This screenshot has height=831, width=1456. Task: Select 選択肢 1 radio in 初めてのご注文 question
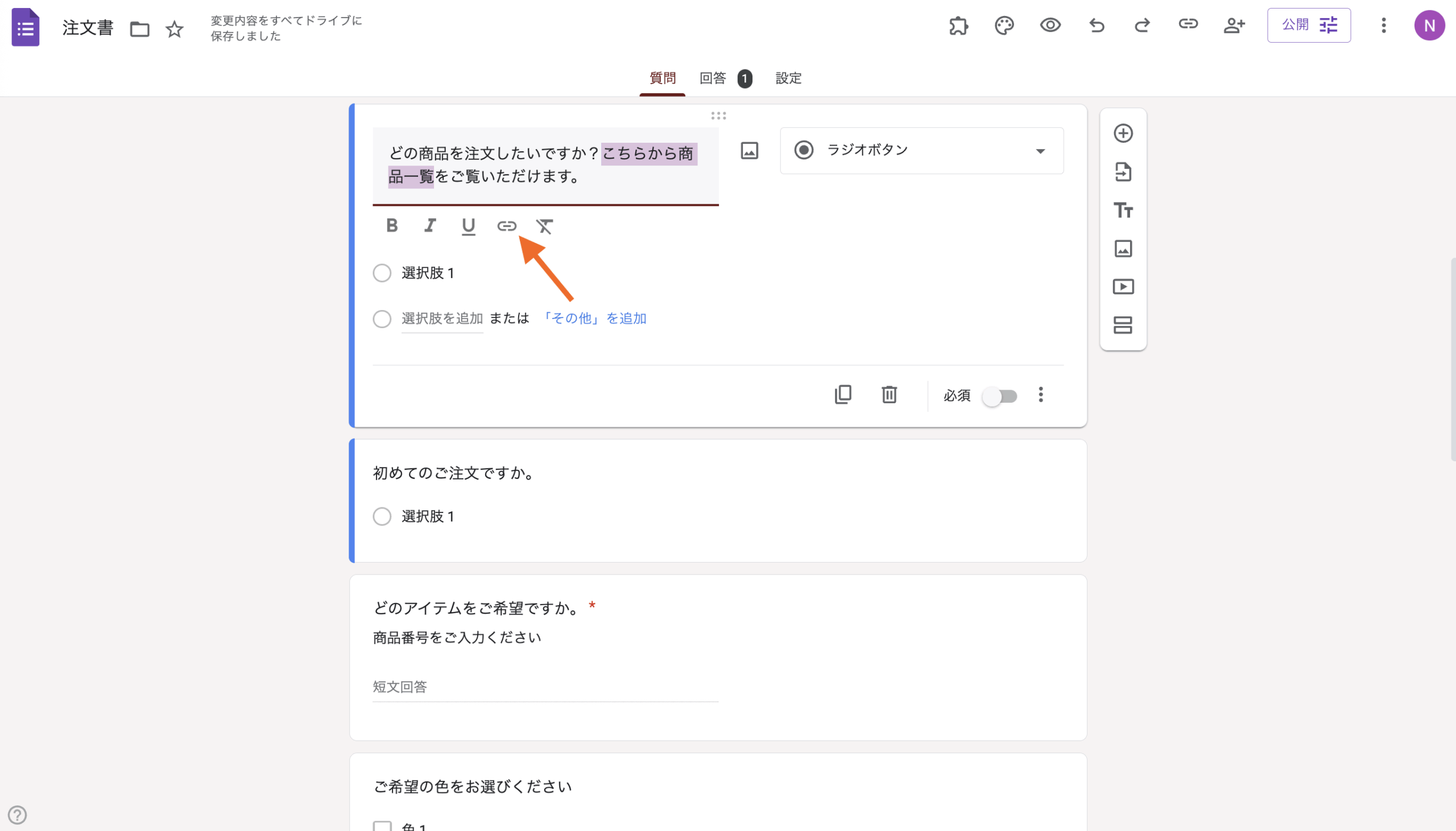(x=382, y=516)
